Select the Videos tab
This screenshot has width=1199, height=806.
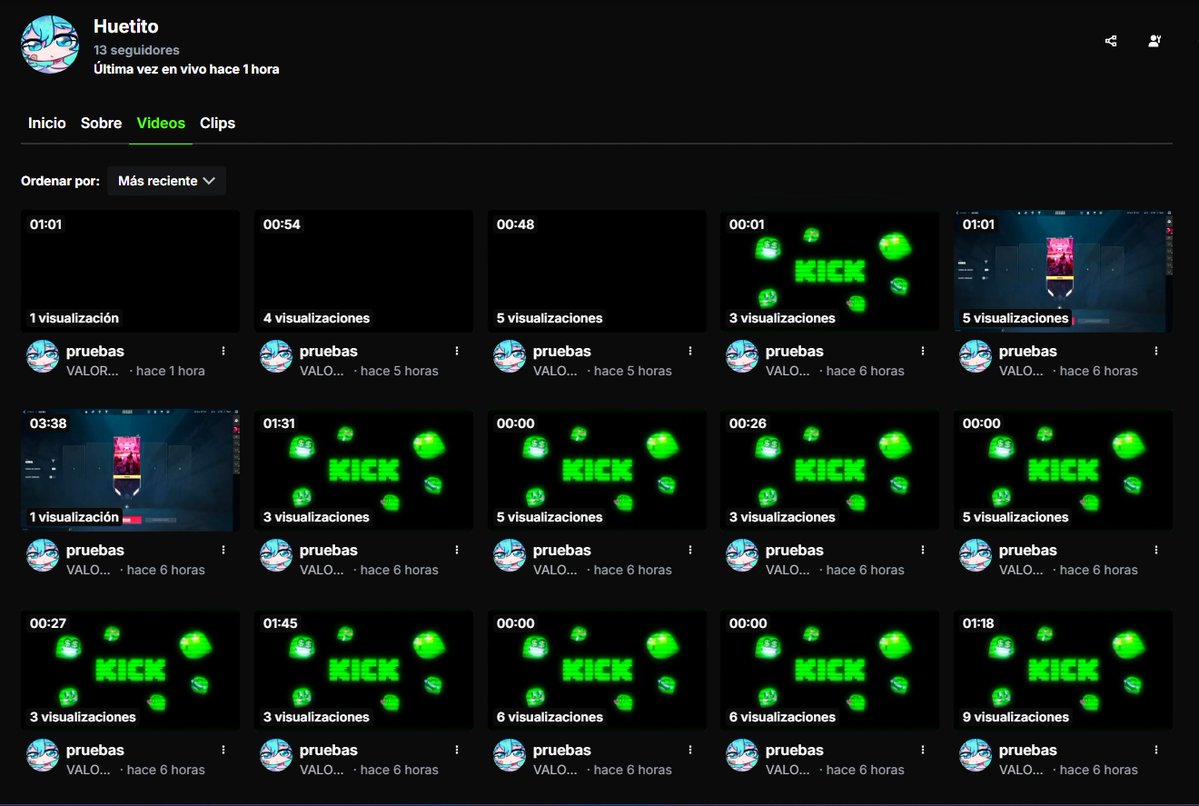click(x=161, y=123)
